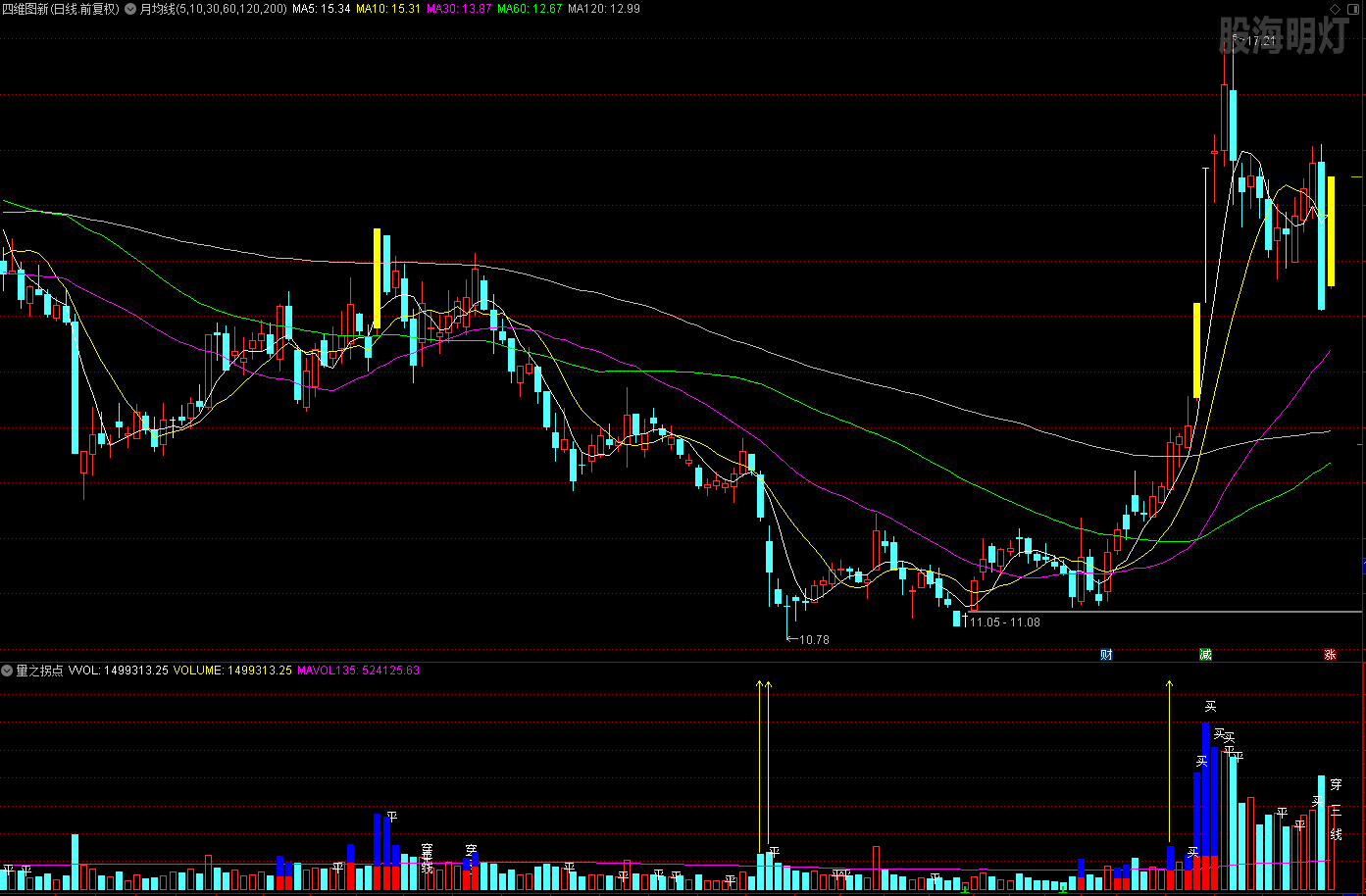This screenshot has width=1366, height=896.
Task: Select the magenta MAVOL135 label
Action: point(358,671)
